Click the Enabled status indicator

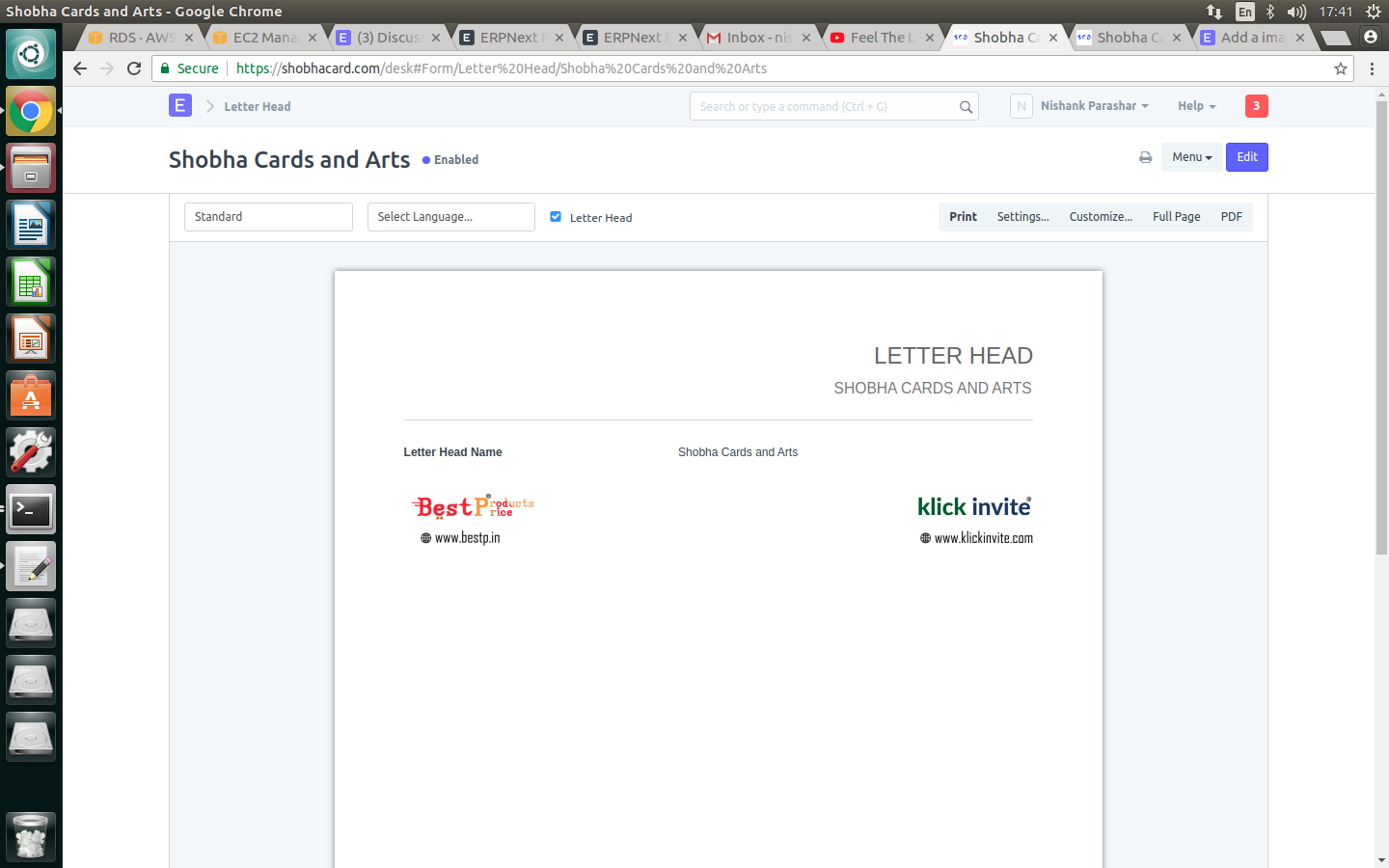[x=450, y=160]
